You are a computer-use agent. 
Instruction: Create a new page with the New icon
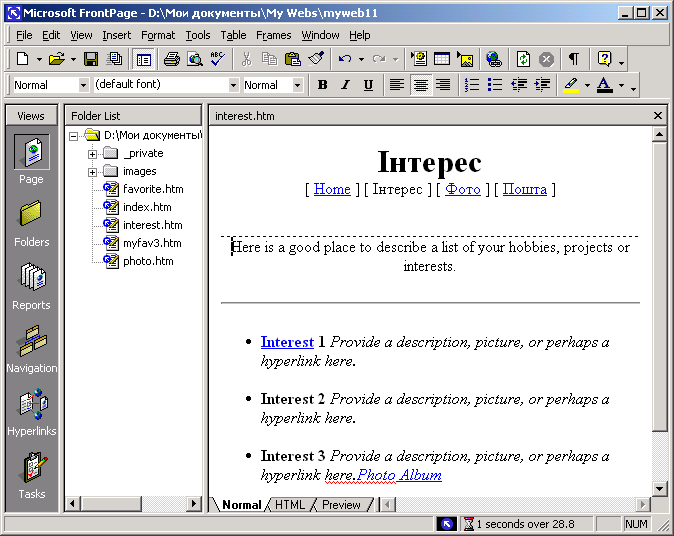click(x=22, y=58)
